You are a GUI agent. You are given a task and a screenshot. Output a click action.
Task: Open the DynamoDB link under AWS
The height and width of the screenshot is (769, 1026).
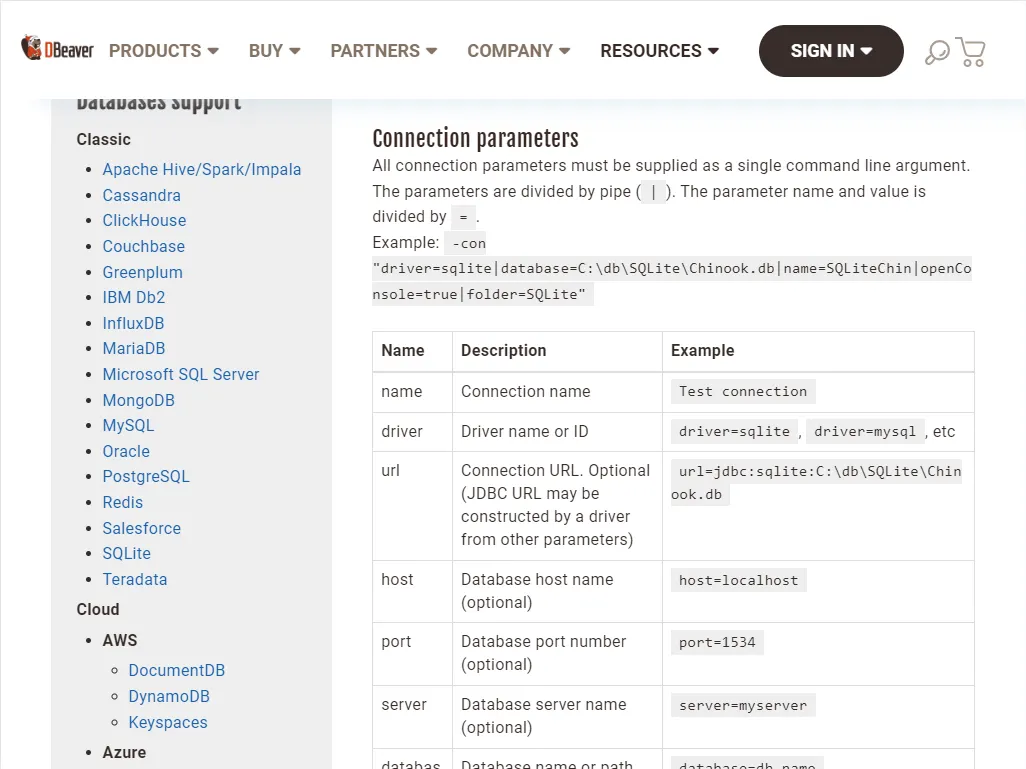[x=169, y=696]
